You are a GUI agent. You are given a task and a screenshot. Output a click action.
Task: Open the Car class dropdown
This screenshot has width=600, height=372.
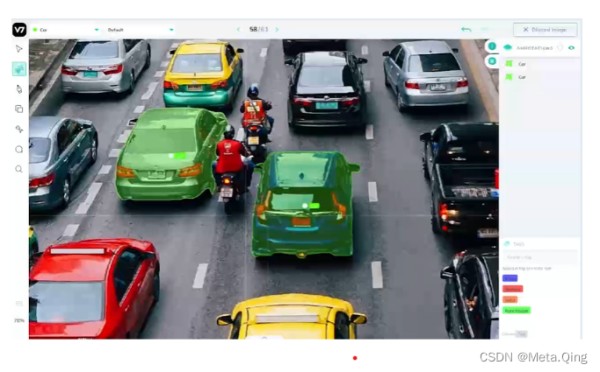65,29
